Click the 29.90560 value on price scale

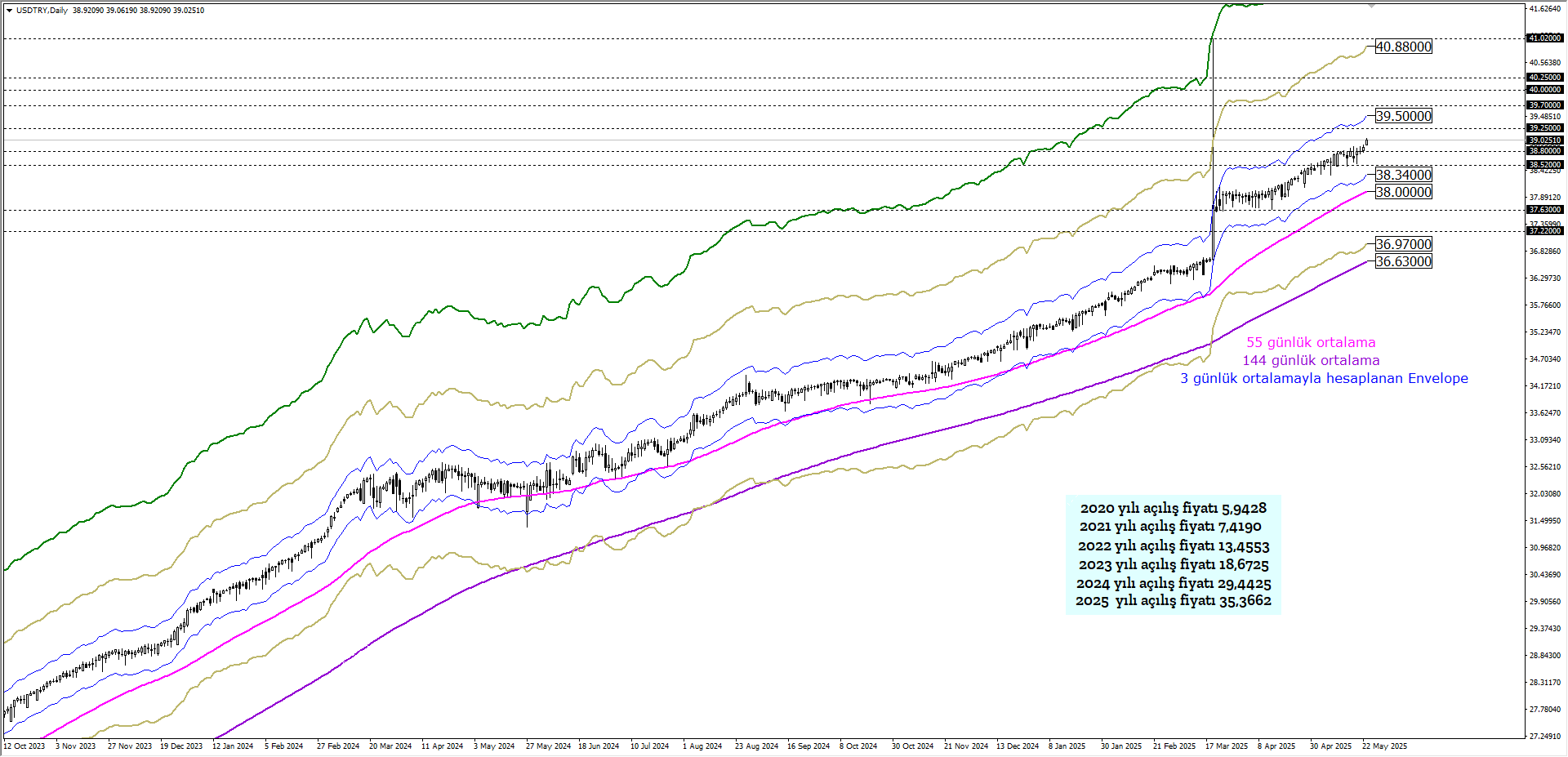click(x=1544, y=602)
